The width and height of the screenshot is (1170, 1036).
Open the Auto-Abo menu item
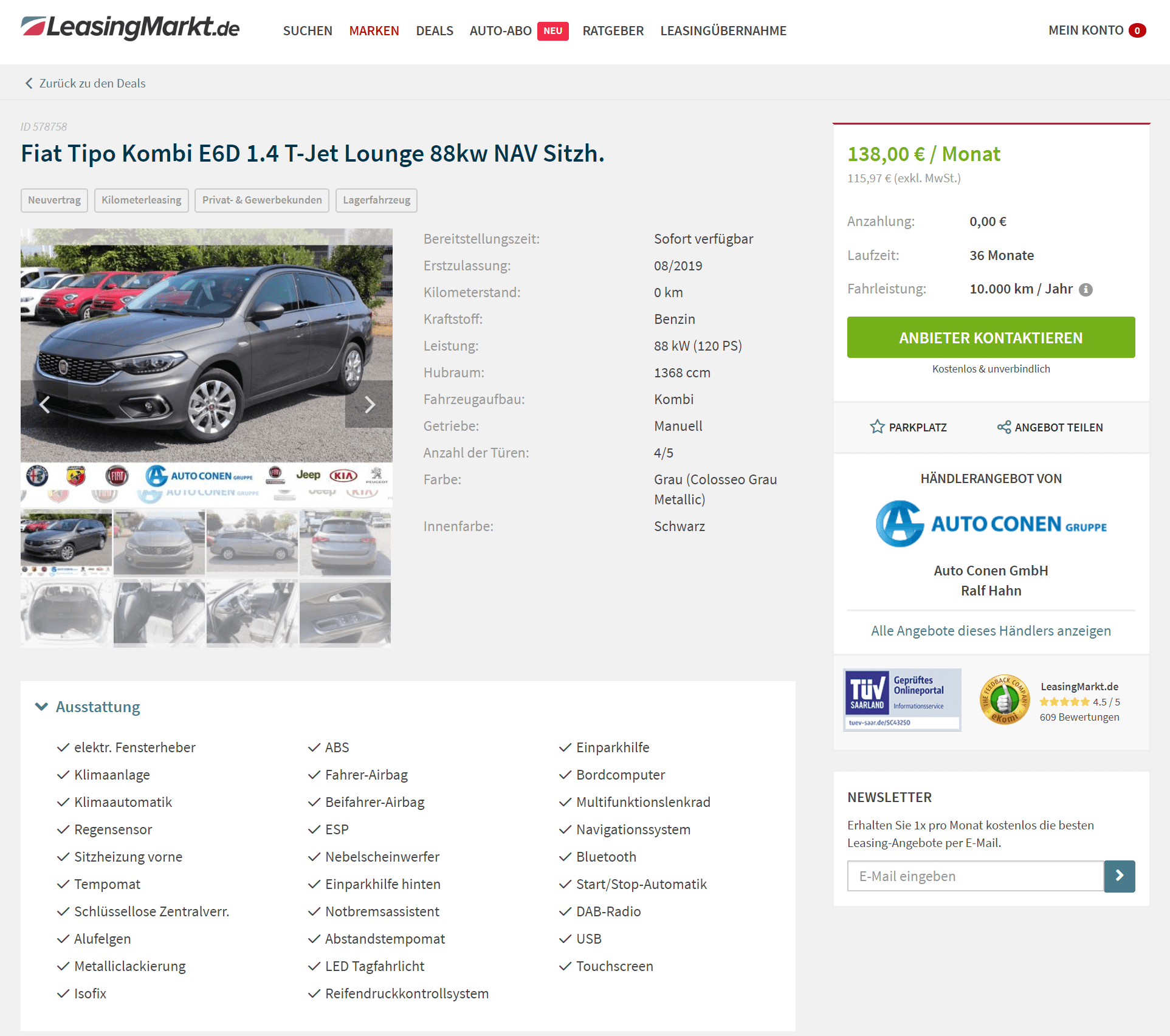[500, 30]
